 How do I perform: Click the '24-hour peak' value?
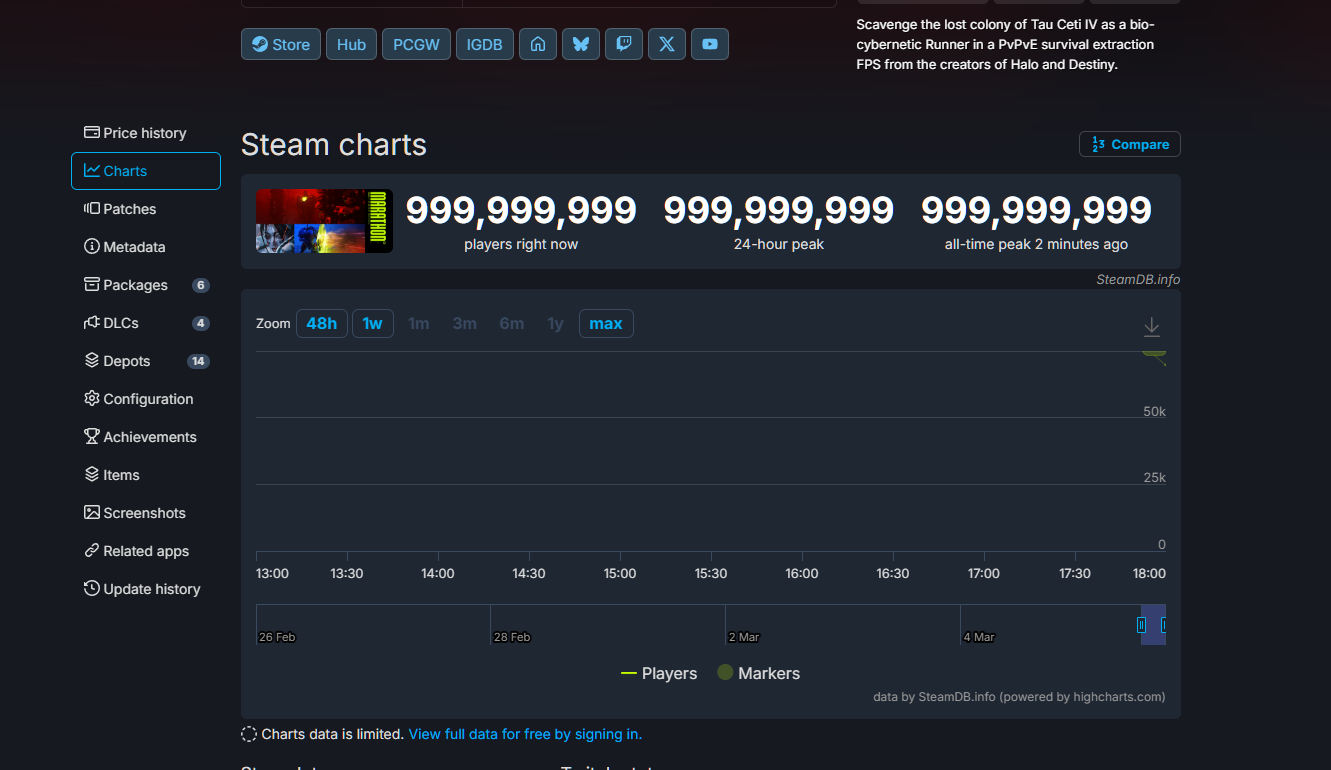(779, 210)
